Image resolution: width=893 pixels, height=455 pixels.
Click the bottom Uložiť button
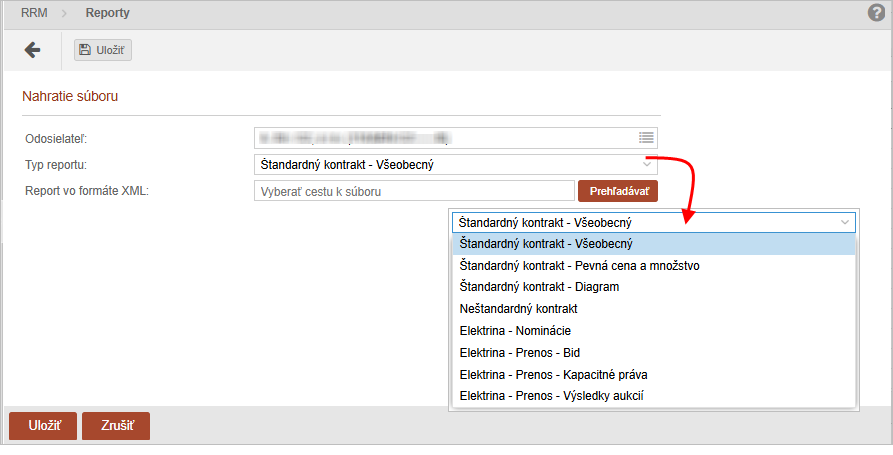[x=43, y=426]
